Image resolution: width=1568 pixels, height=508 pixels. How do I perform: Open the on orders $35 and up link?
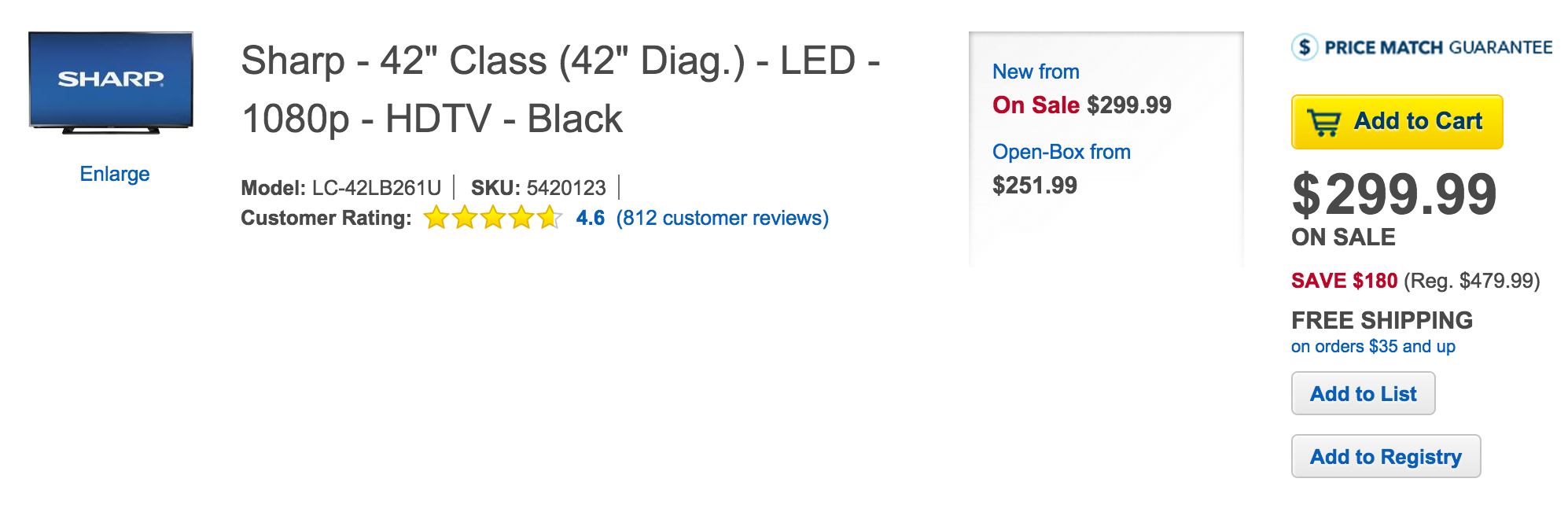(1373, 347)
